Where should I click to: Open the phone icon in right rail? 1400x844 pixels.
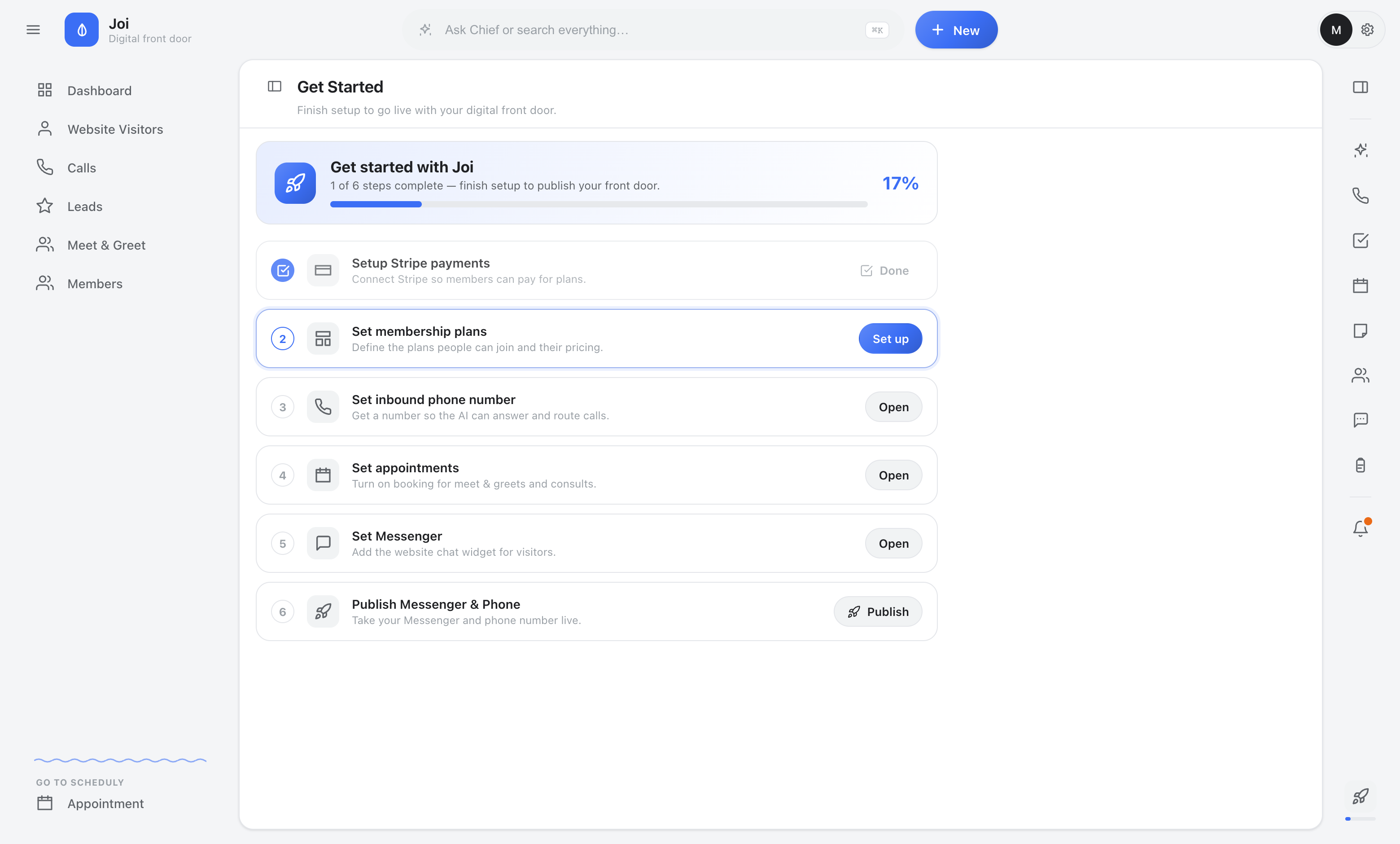pos(1360,196)
